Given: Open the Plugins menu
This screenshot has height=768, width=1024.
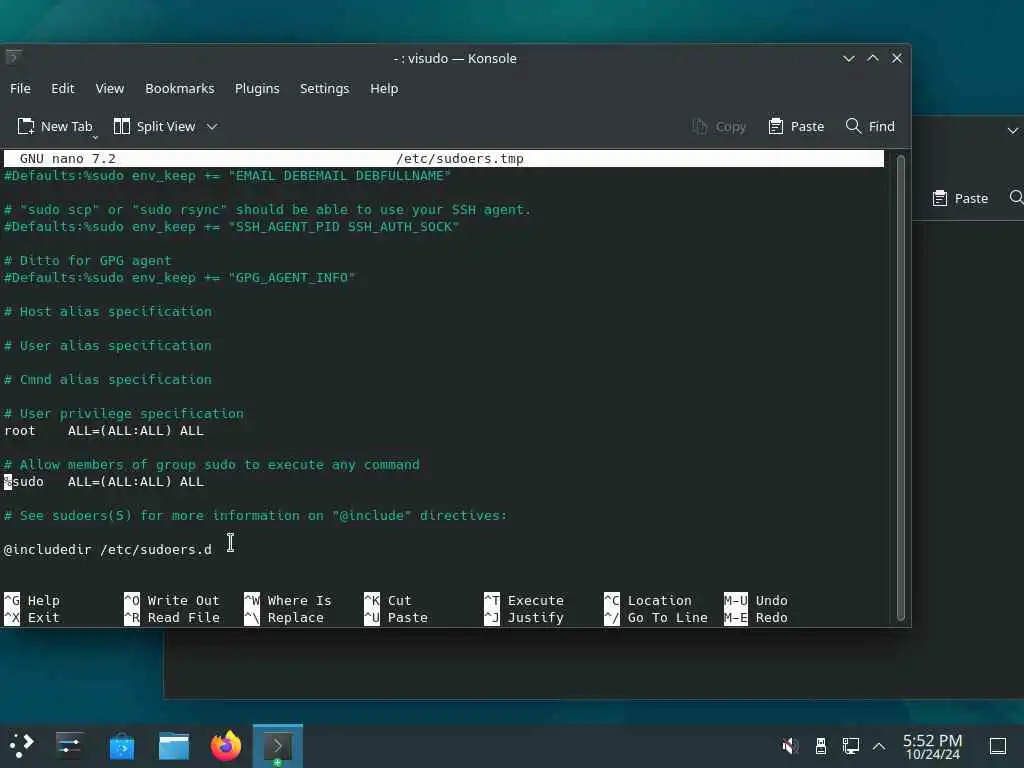Looking at the screenshot, I should pos(257,88).
